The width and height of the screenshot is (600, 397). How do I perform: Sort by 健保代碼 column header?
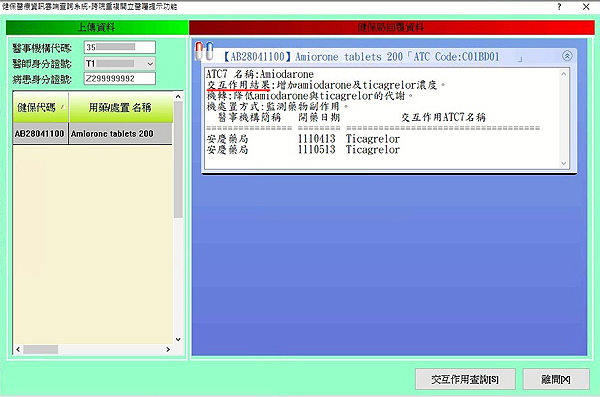(x=41, y=108)
